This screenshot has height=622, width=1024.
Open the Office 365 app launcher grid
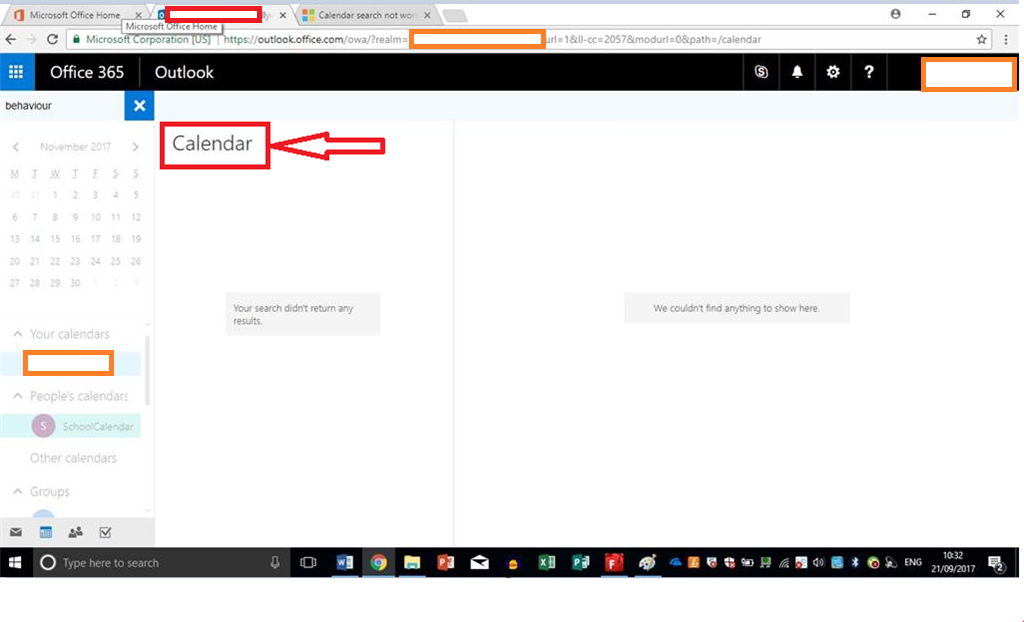16,72
